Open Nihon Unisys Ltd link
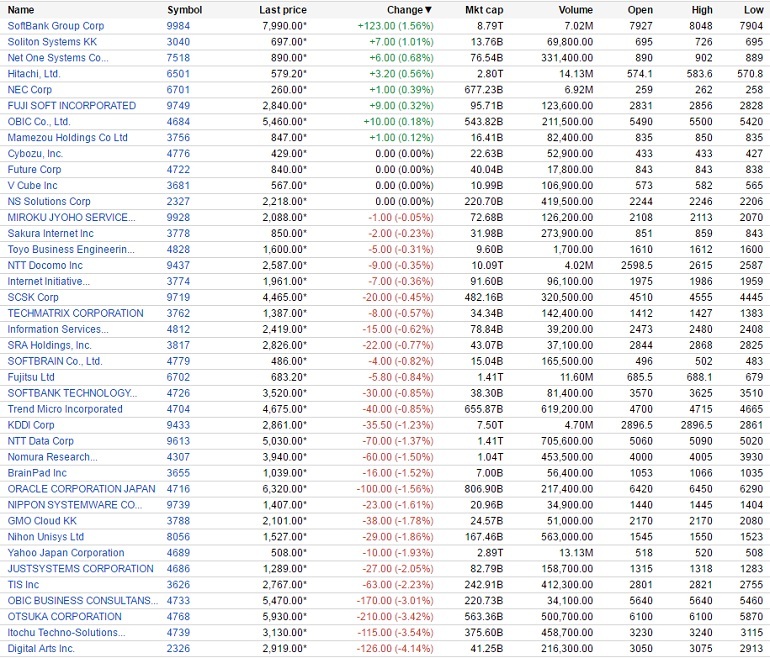This screenshot has width=770, height=658. [46, 537]
